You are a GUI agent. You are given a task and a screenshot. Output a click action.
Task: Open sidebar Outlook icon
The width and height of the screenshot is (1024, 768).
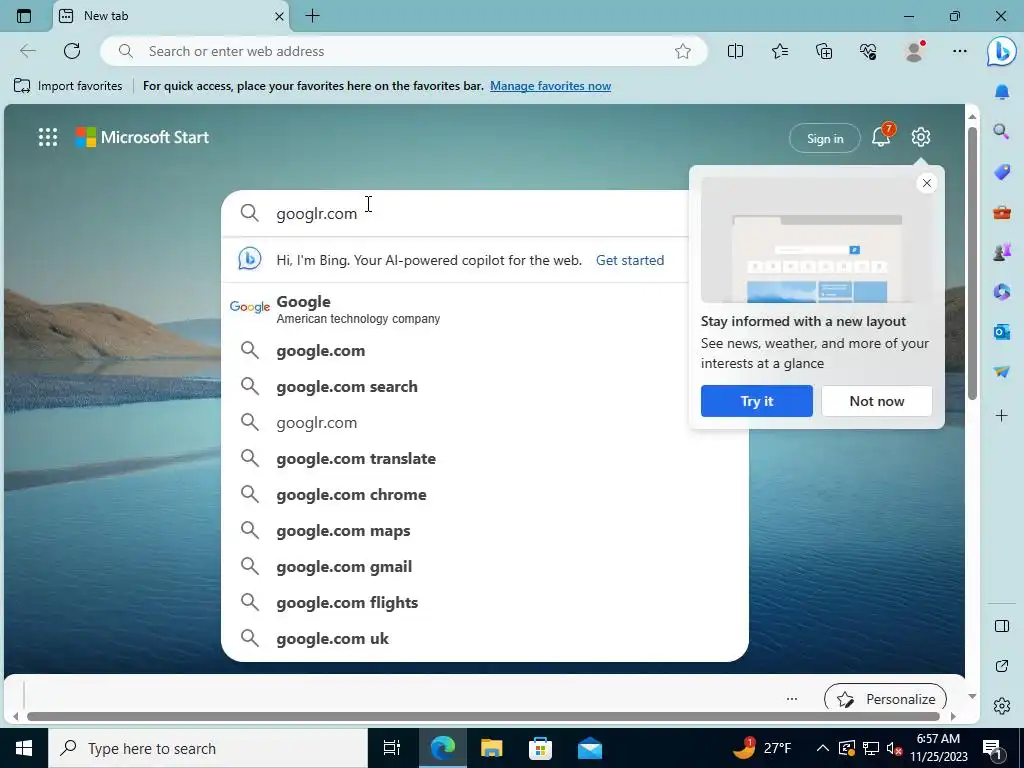click(1002, 332)
